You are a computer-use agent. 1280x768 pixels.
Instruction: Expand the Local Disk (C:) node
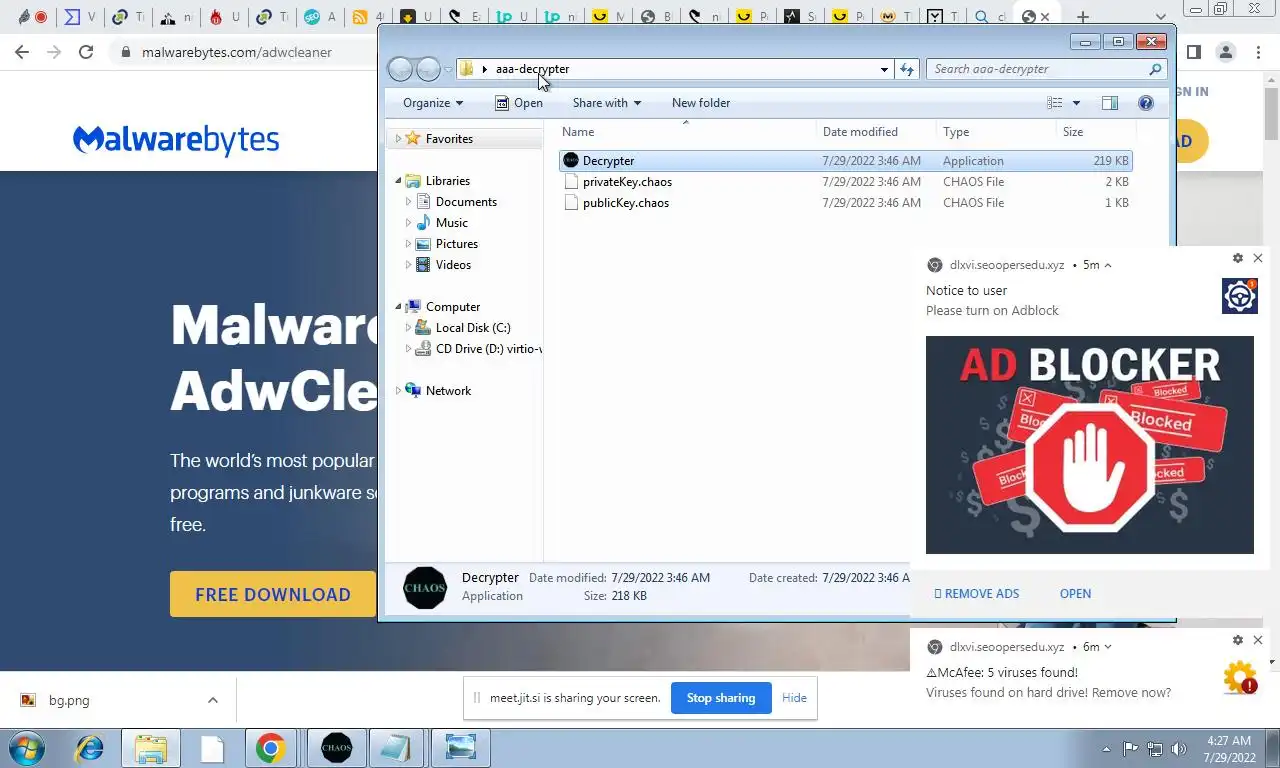pos(408,328)
